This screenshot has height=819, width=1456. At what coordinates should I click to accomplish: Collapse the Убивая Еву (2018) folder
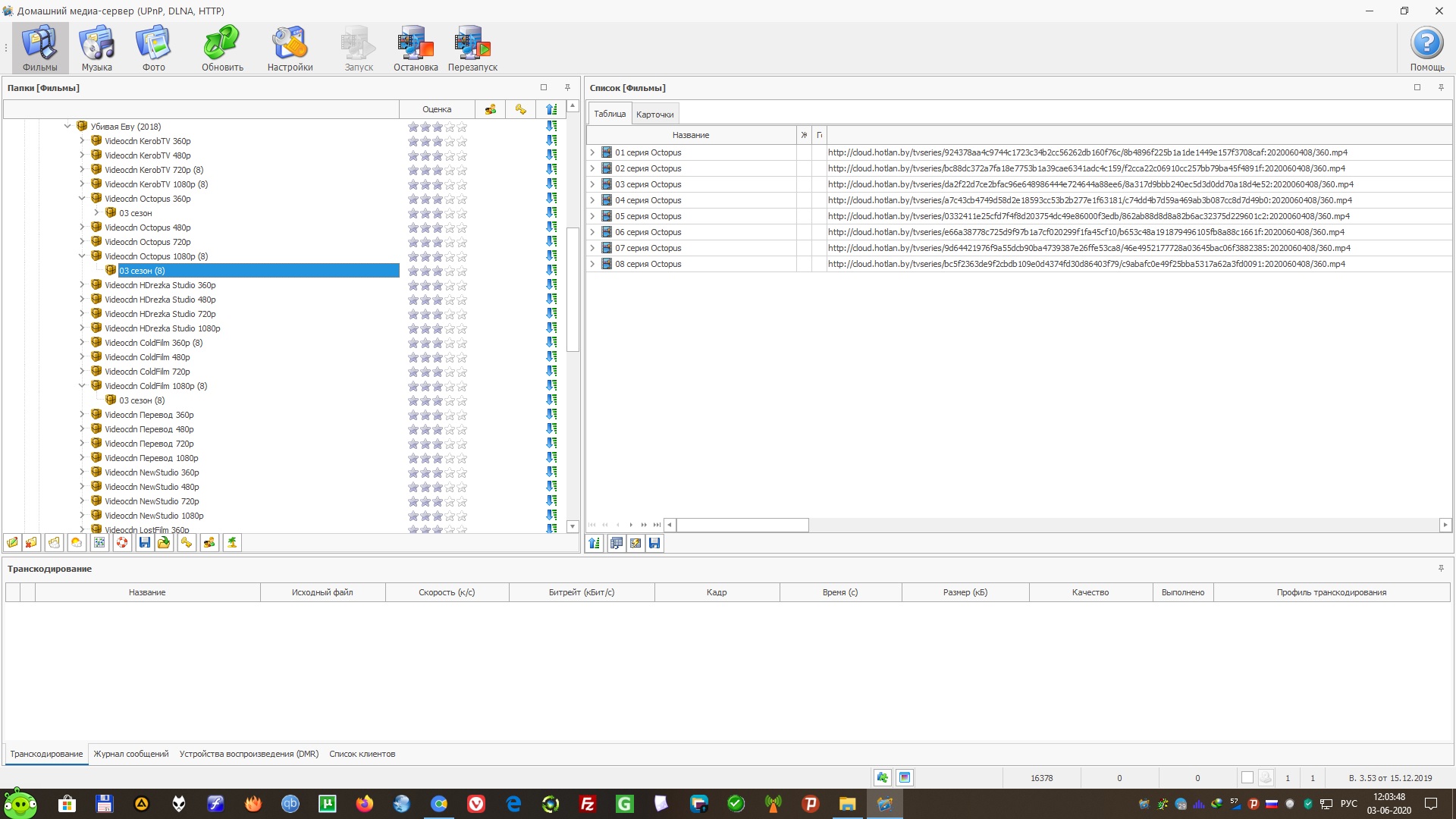tap(67, 127)
